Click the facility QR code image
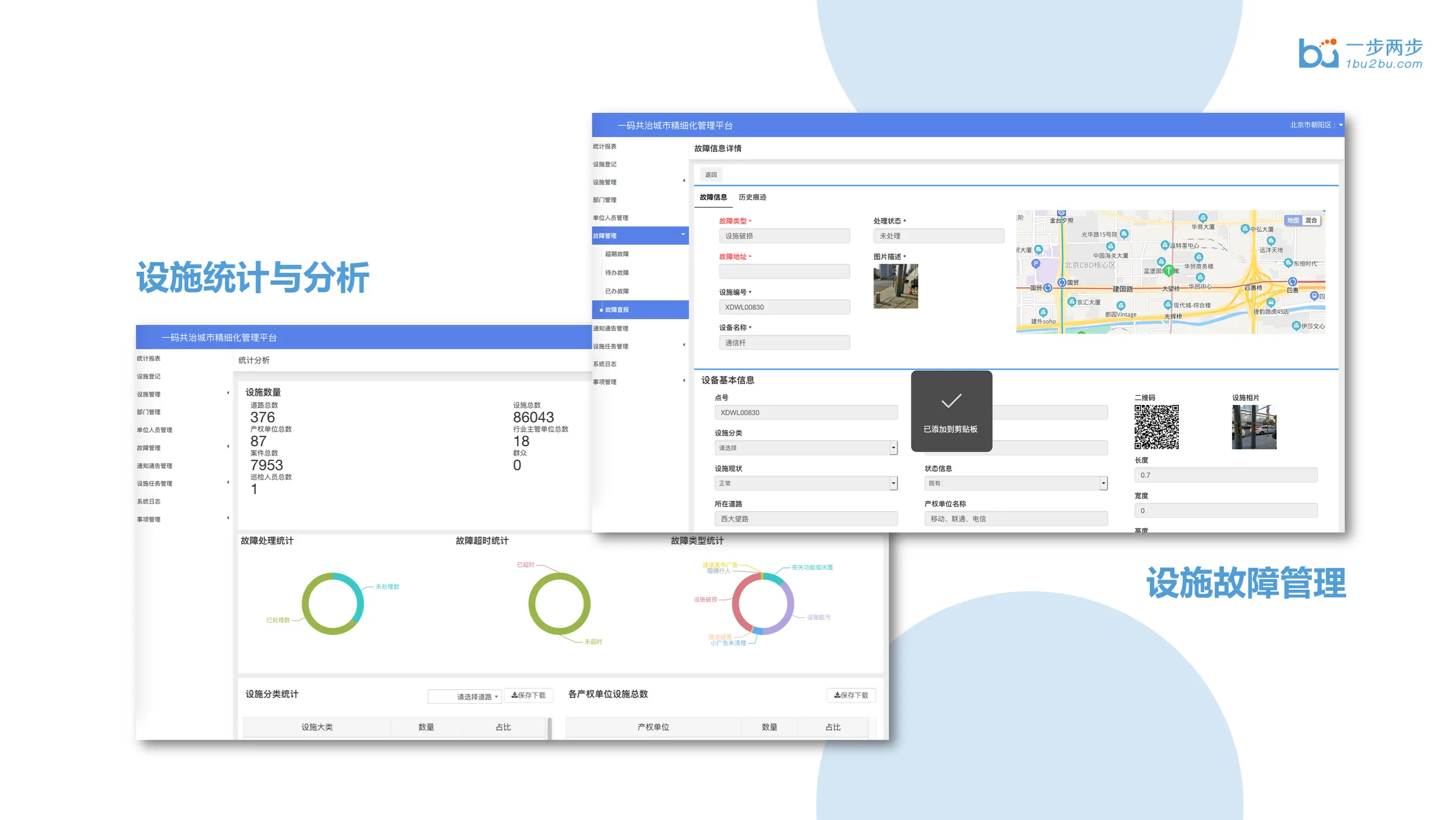 tap(1157, 427)
